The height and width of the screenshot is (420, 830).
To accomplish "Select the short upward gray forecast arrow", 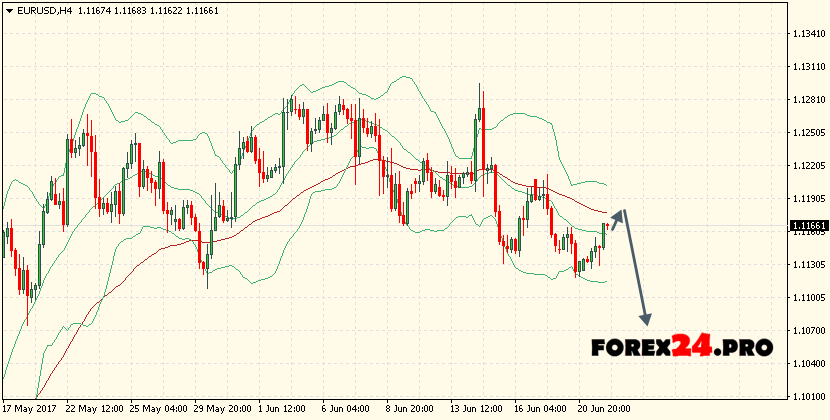I will coord(617,218).
